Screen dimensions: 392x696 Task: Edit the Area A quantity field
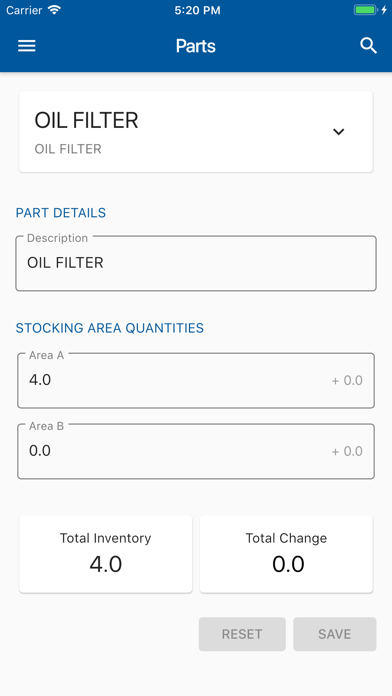pos(196,380)
